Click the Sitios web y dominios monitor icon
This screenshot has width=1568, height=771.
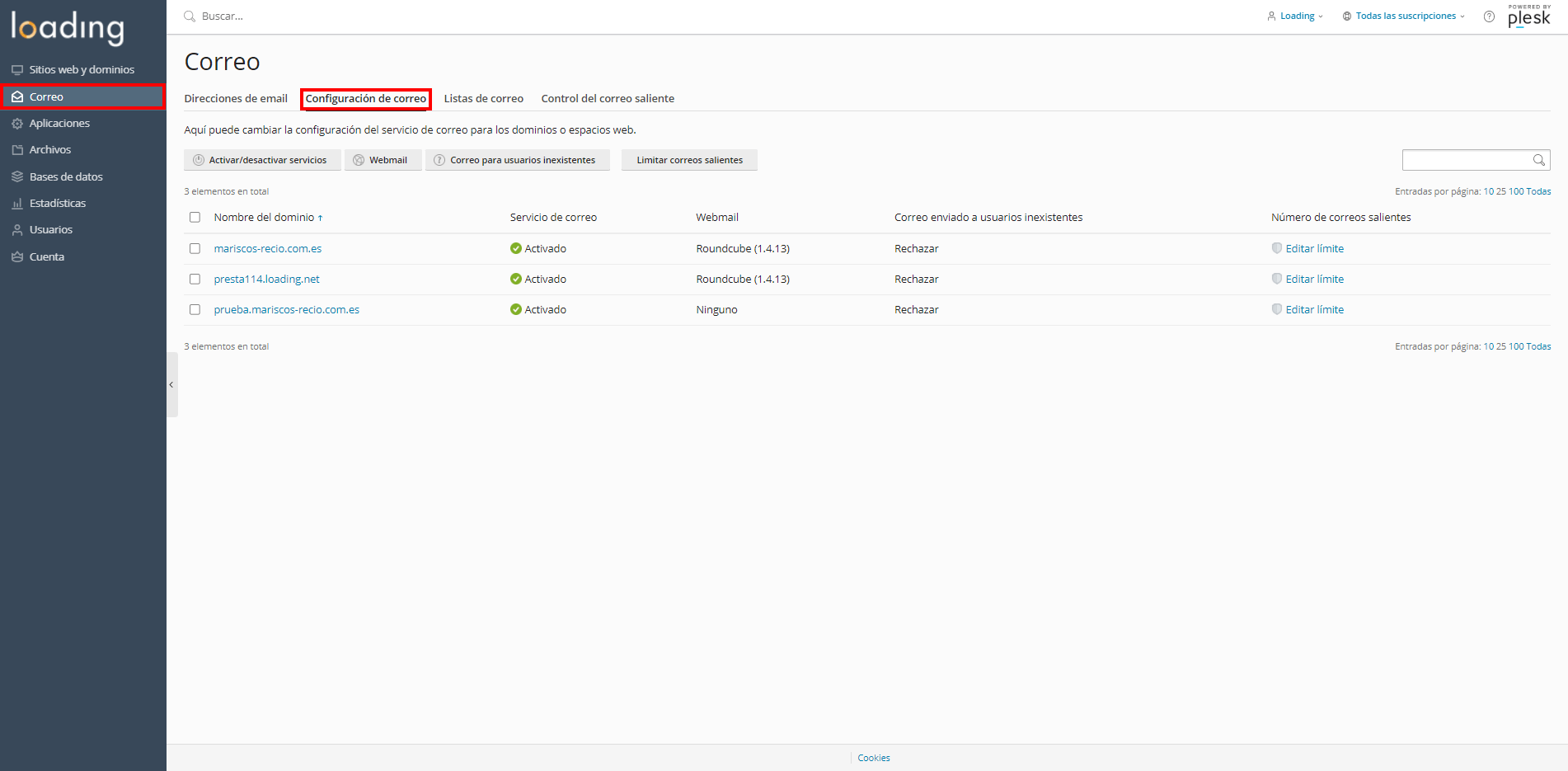(16, 70)
